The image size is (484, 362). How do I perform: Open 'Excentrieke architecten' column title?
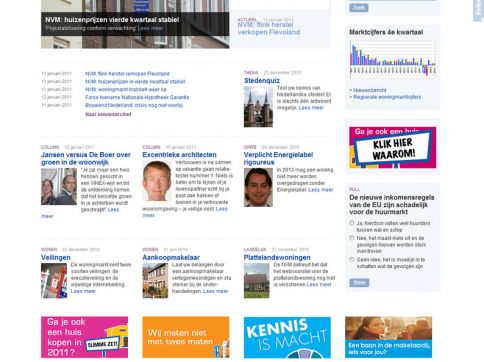pos(179,155)
